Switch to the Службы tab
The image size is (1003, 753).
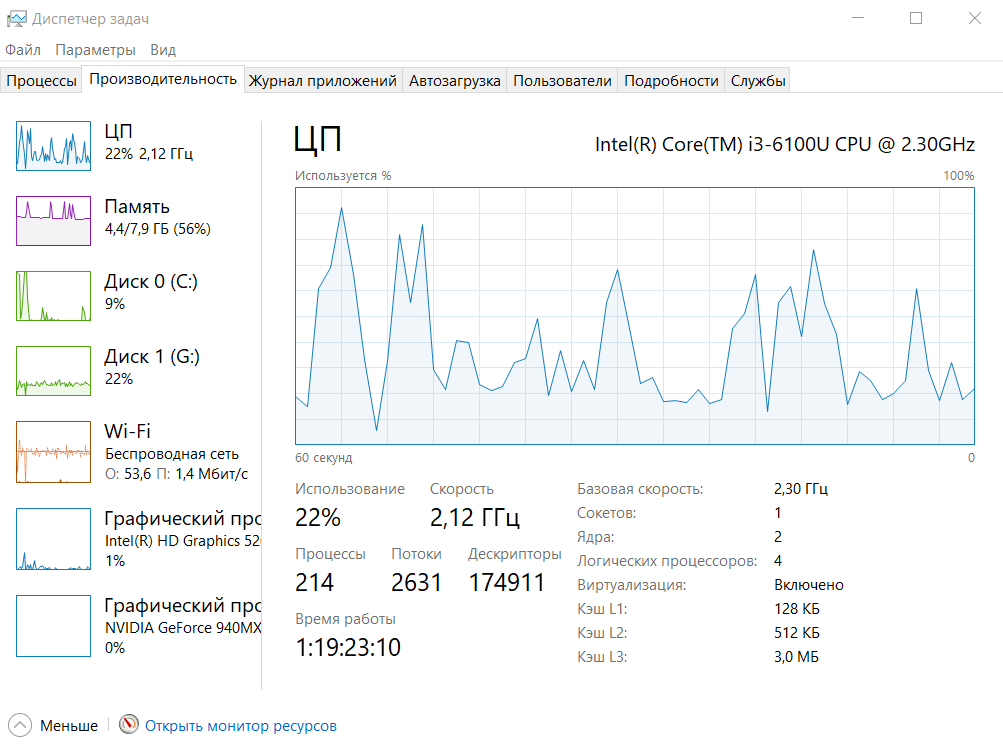click(x=758, y=81)
